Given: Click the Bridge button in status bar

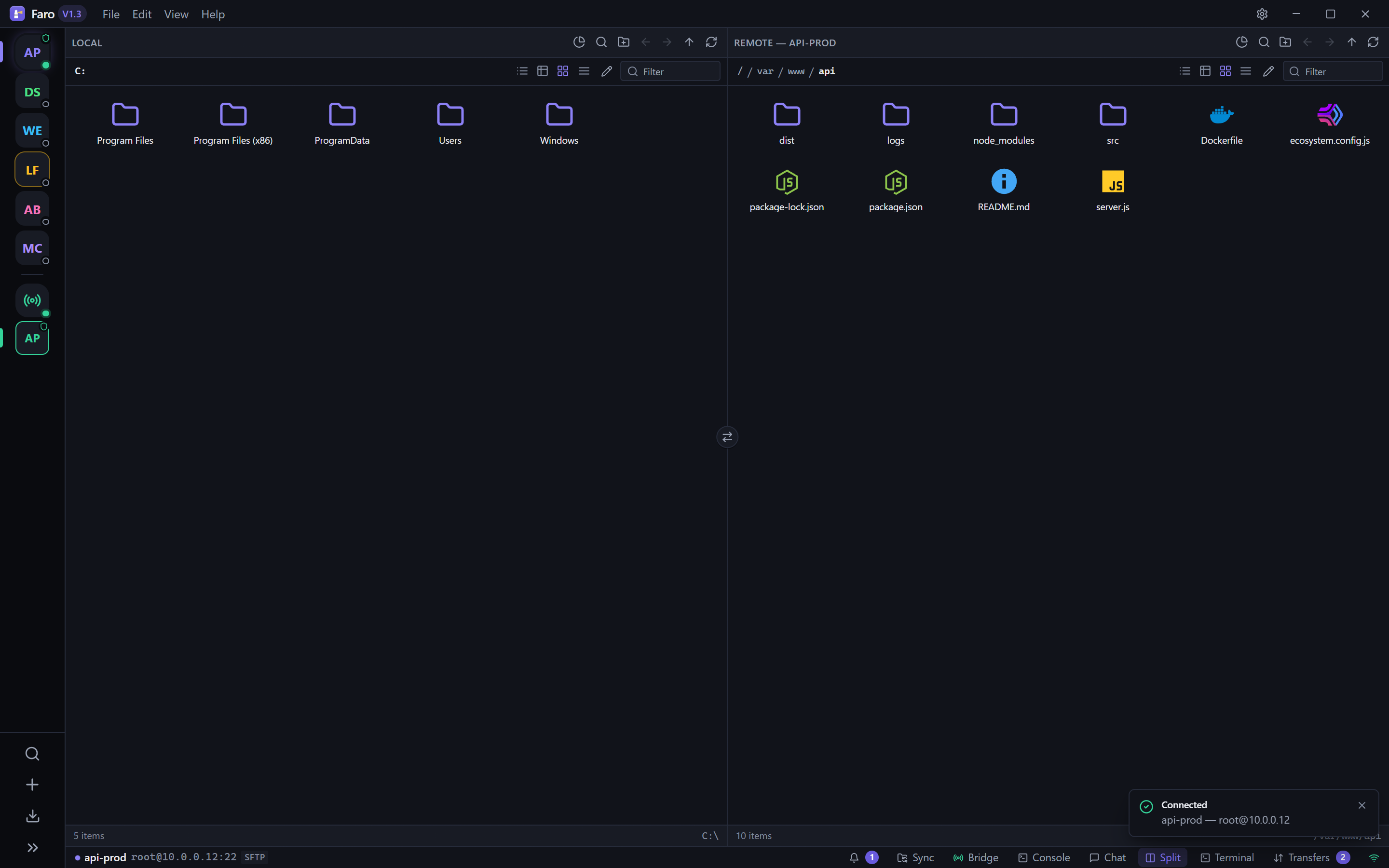Looking at the screenshot, I should 976,857.
